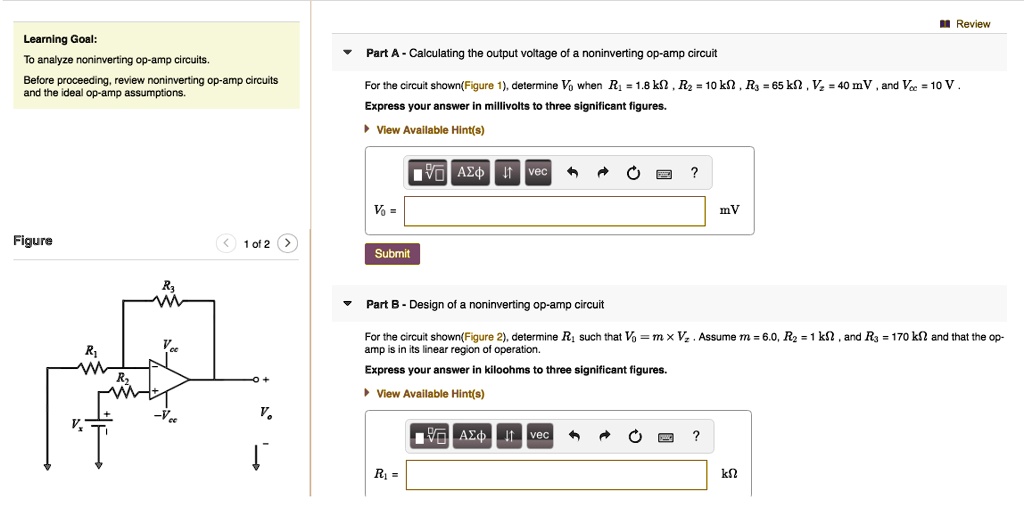Click Part B redo arrow
Screen dimensions: 1024x508
(x=604, y=436)
